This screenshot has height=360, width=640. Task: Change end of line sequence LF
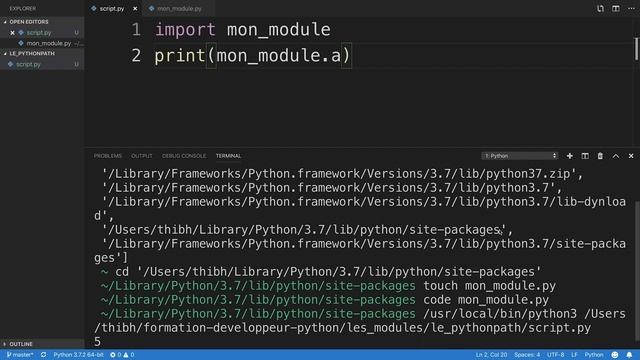click(574, 355)
